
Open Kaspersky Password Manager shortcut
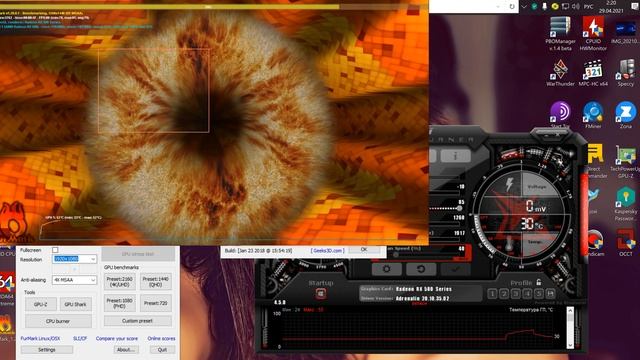coord(625,204)
